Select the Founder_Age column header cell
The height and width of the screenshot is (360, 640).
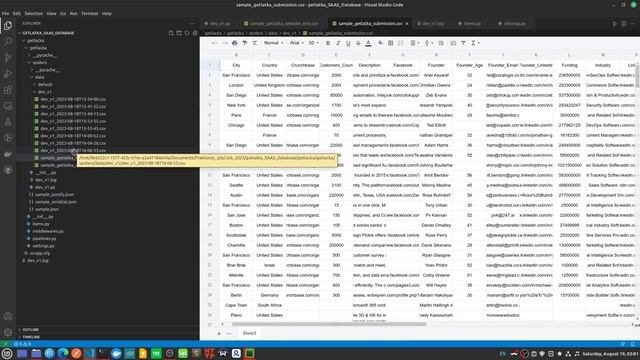(469, 65)
